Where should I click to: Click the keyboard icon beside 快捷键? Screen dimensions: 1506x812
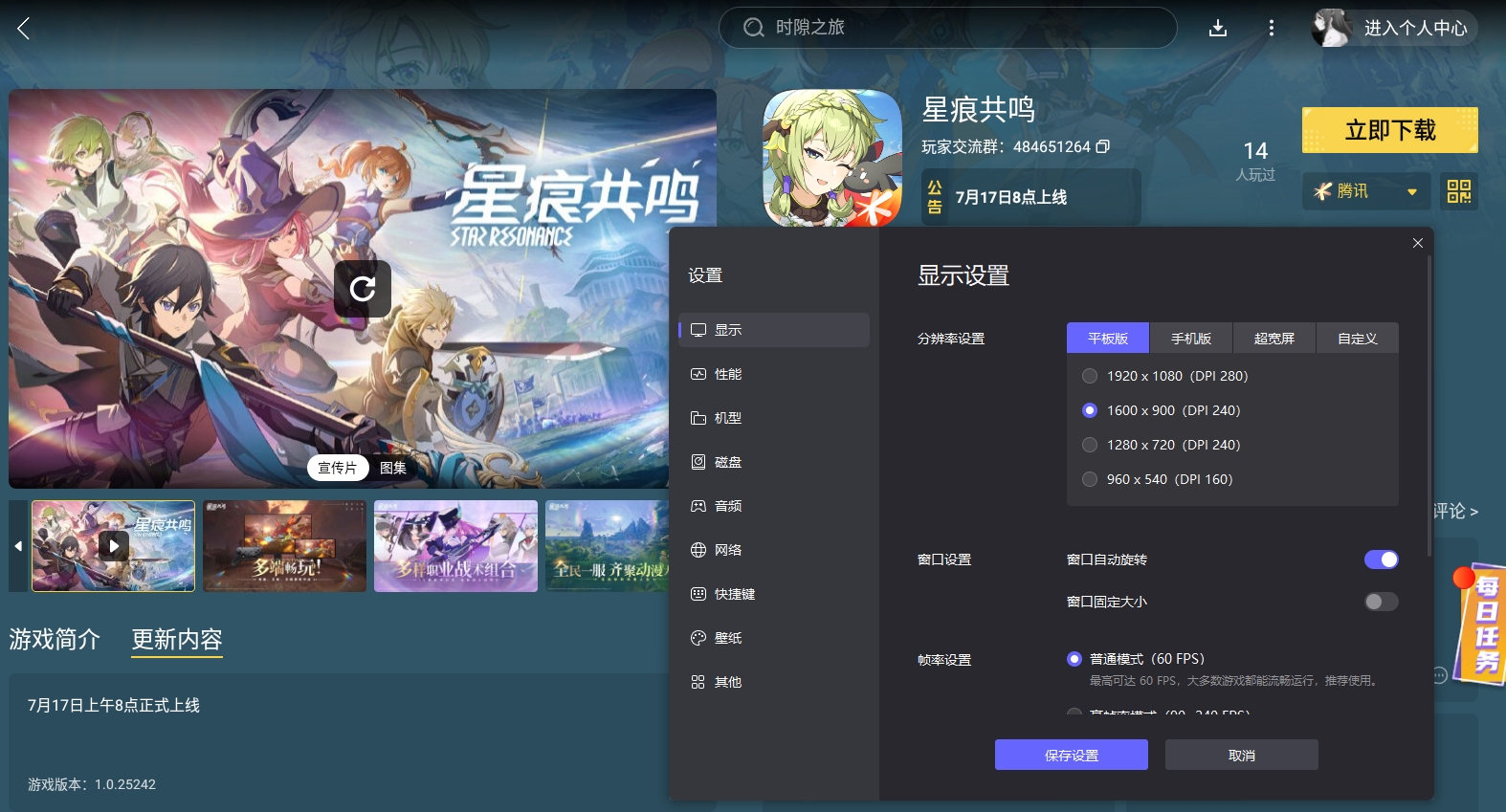(x=698, y=594)
